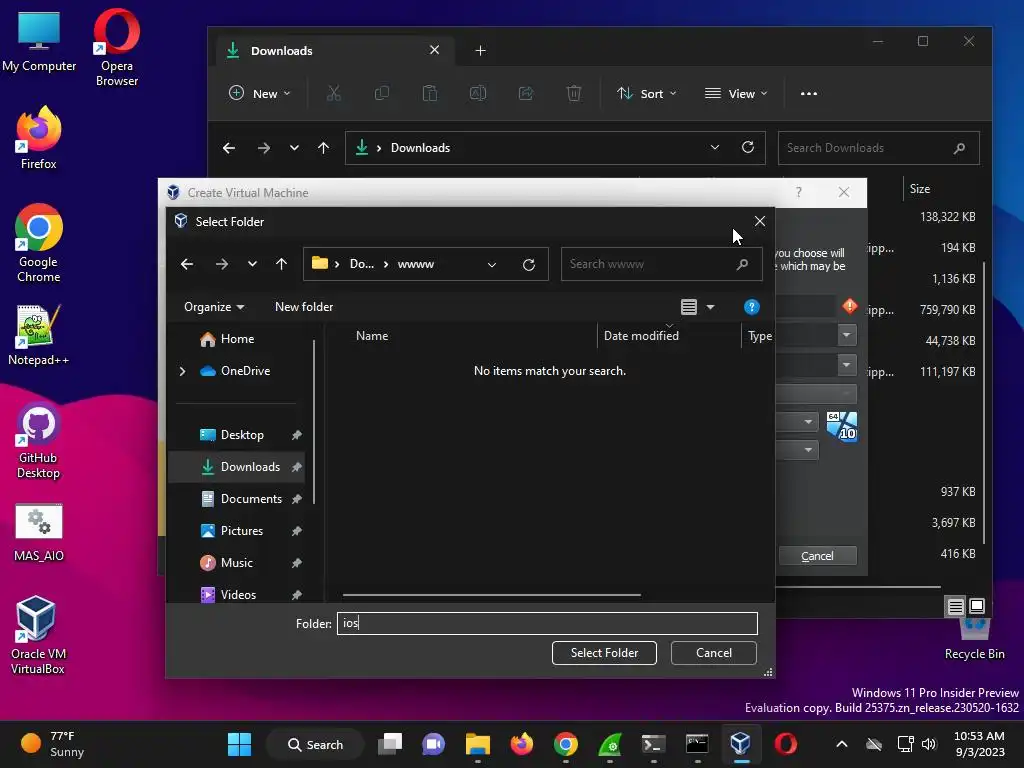Open Videos in navigation pane
The image size is (1024, 768).
coord(236,594)
